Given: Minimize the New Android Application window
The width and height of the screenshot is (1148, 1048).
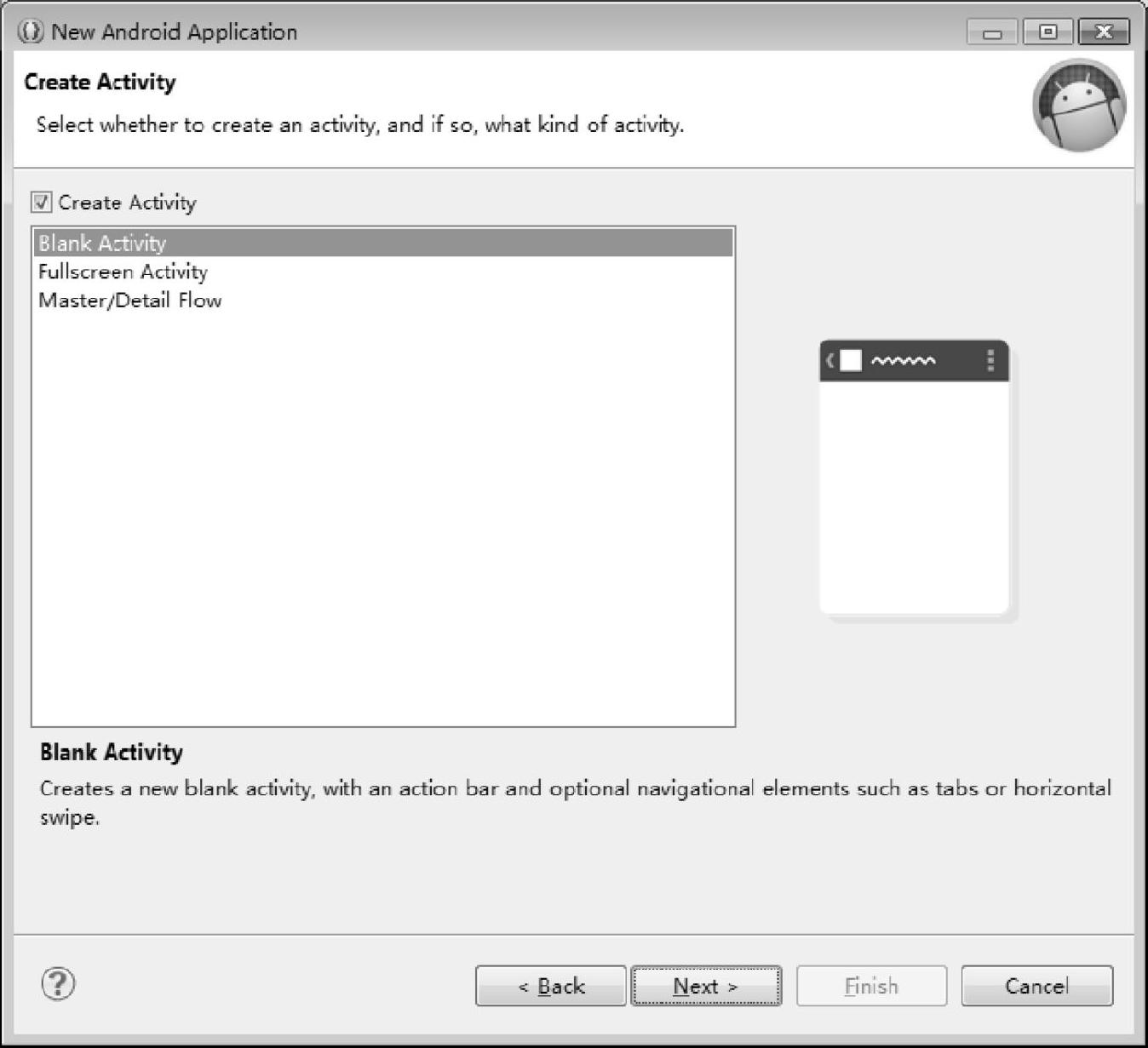Looking at the screenshot, I should coord(992,32).
